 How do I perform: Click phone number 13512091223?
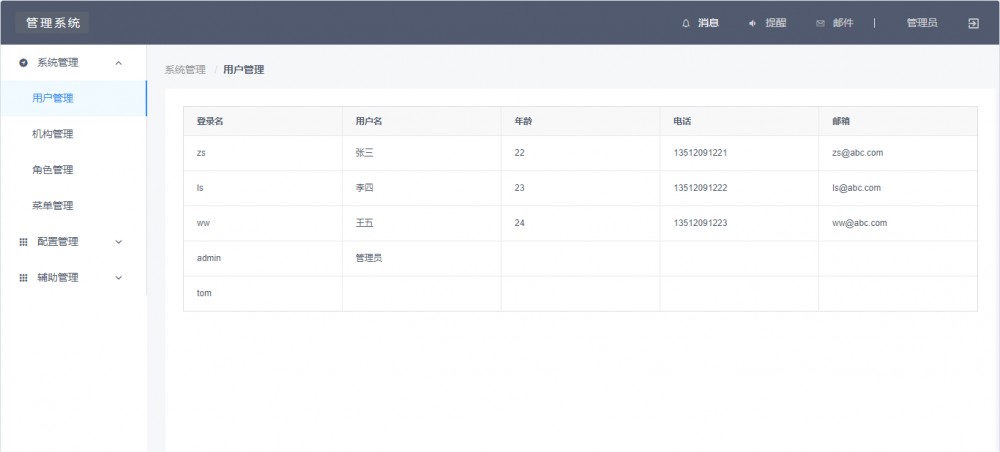tap(700, 223)
